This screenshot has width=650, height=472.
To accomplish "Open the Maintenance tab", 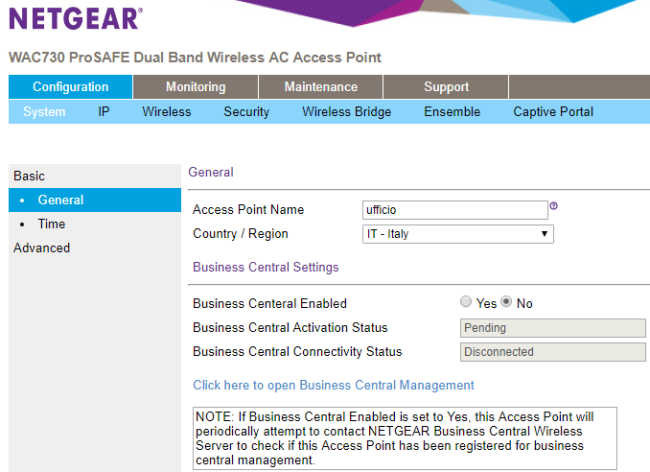I will click(x=321, y=87).
